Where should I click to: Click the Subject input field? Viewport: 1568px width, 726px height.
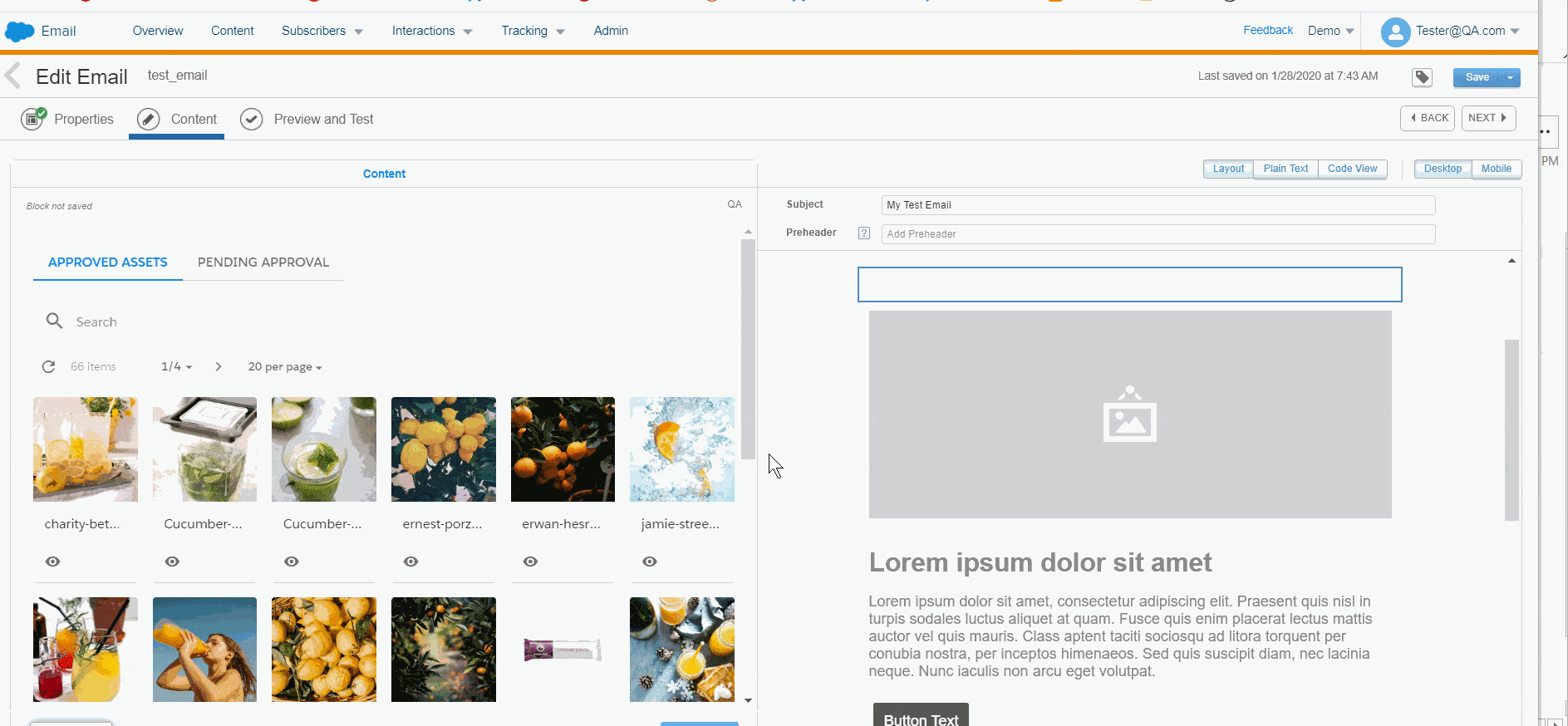pyautogui.click(x=1158, y=205)
